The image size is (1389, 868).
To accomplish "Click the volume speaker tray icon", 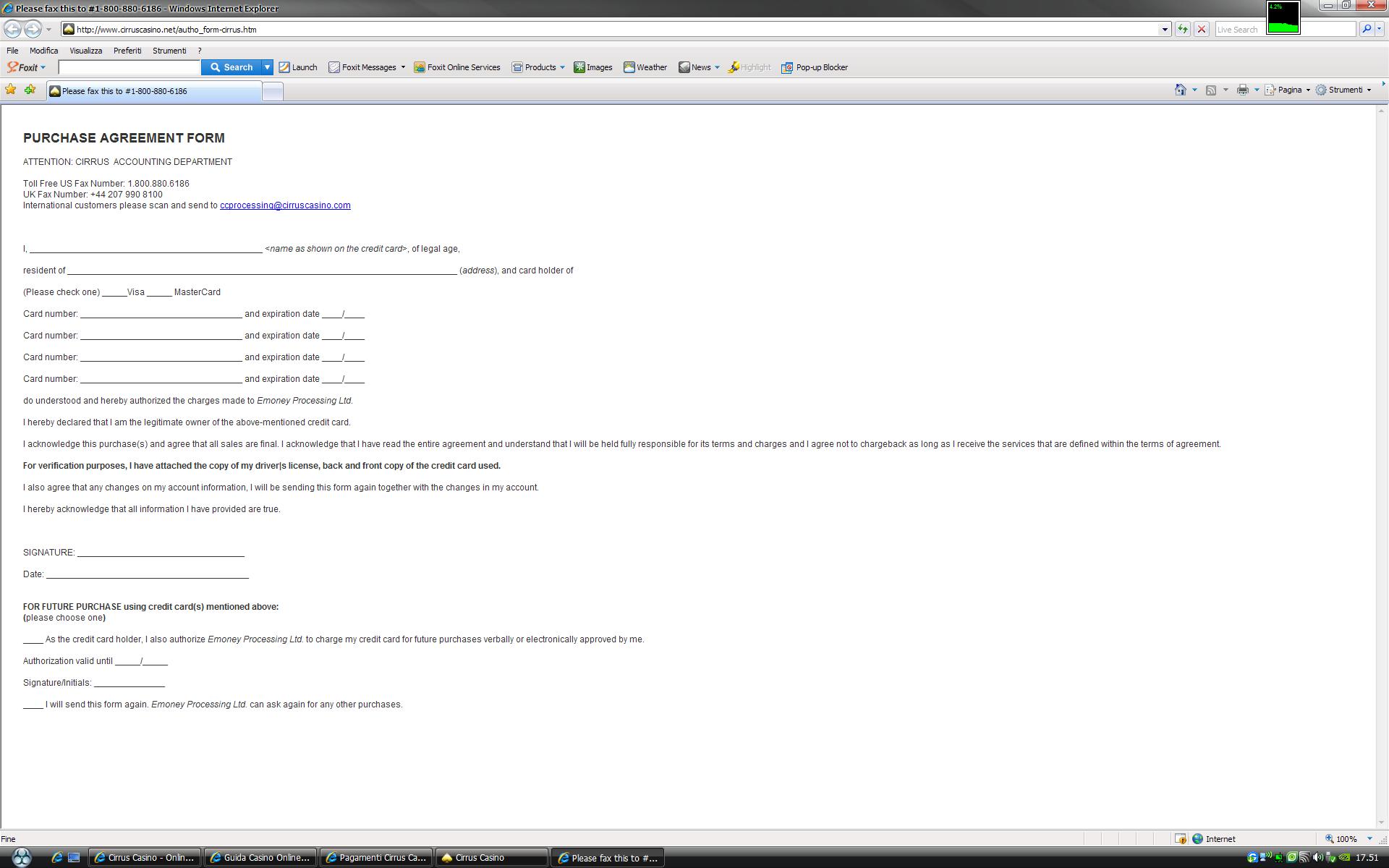I will [x=1317, y=858].
